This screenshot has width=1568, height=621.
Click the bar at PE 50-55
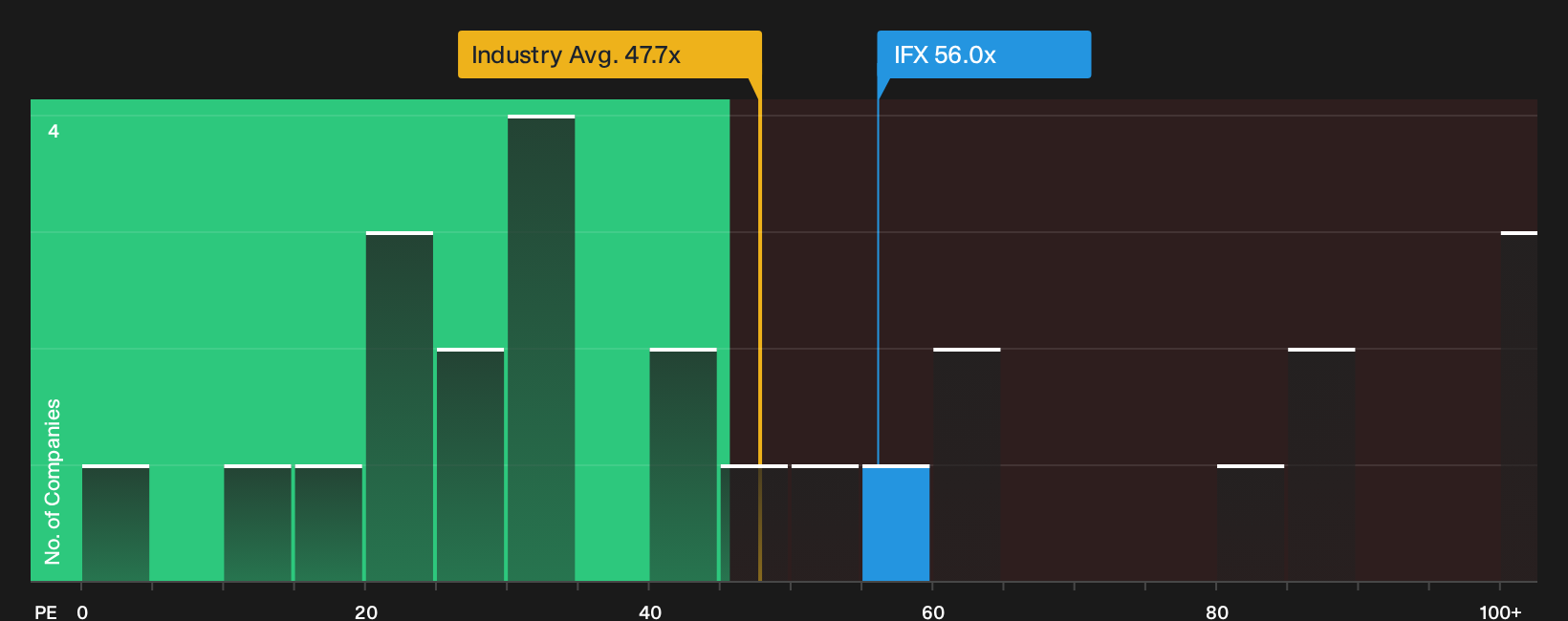tap(825, 524)
